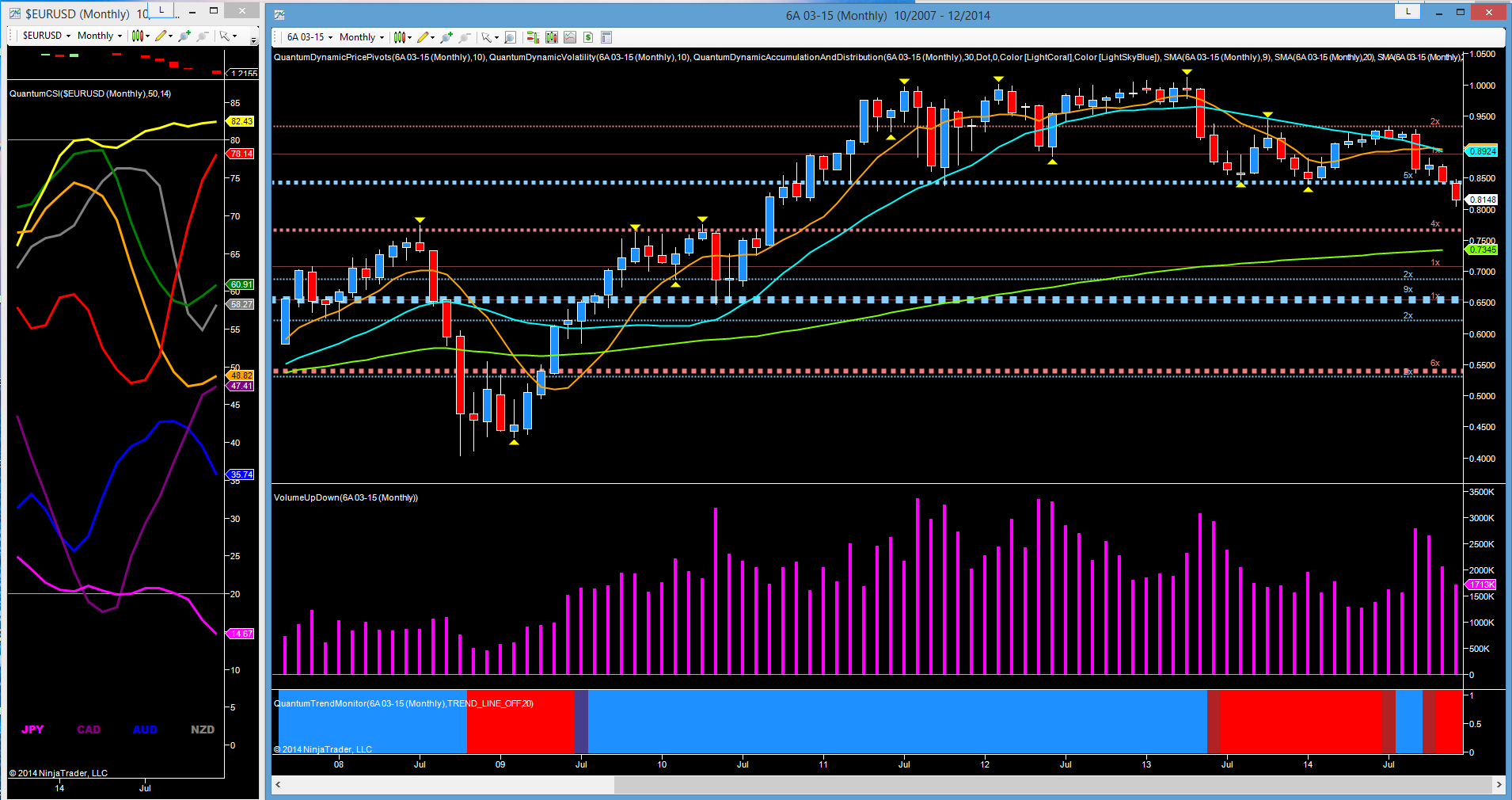The width and height of the screenshot is (1512, 800).
Task: Click the candlestick style icon in the $EURUSD window
Action: point(138,36)
